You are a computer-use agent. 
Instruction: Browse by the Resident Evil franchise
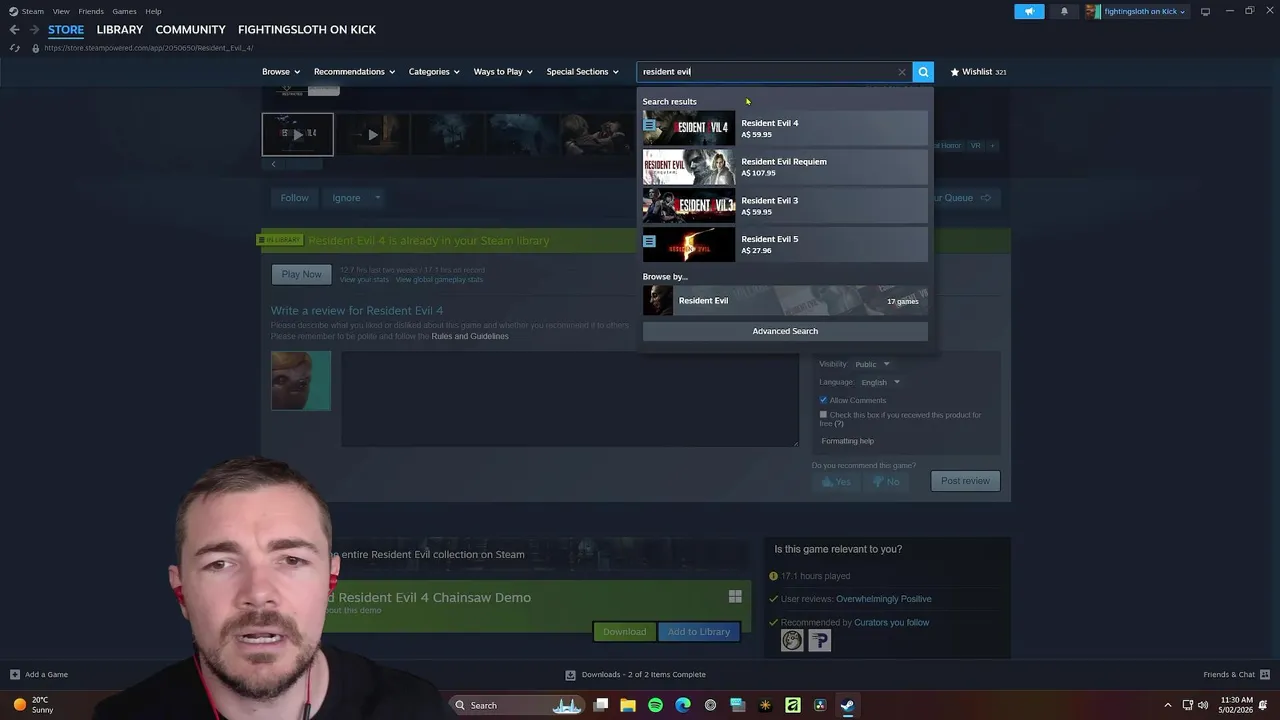[785, 300]
